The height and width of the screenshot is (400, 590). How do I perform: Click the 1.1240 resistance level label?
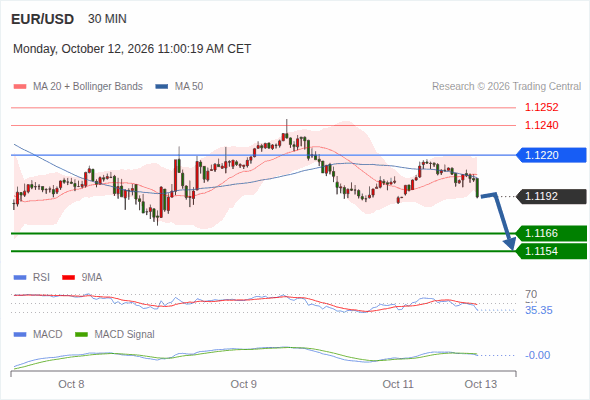coord(541,125)
